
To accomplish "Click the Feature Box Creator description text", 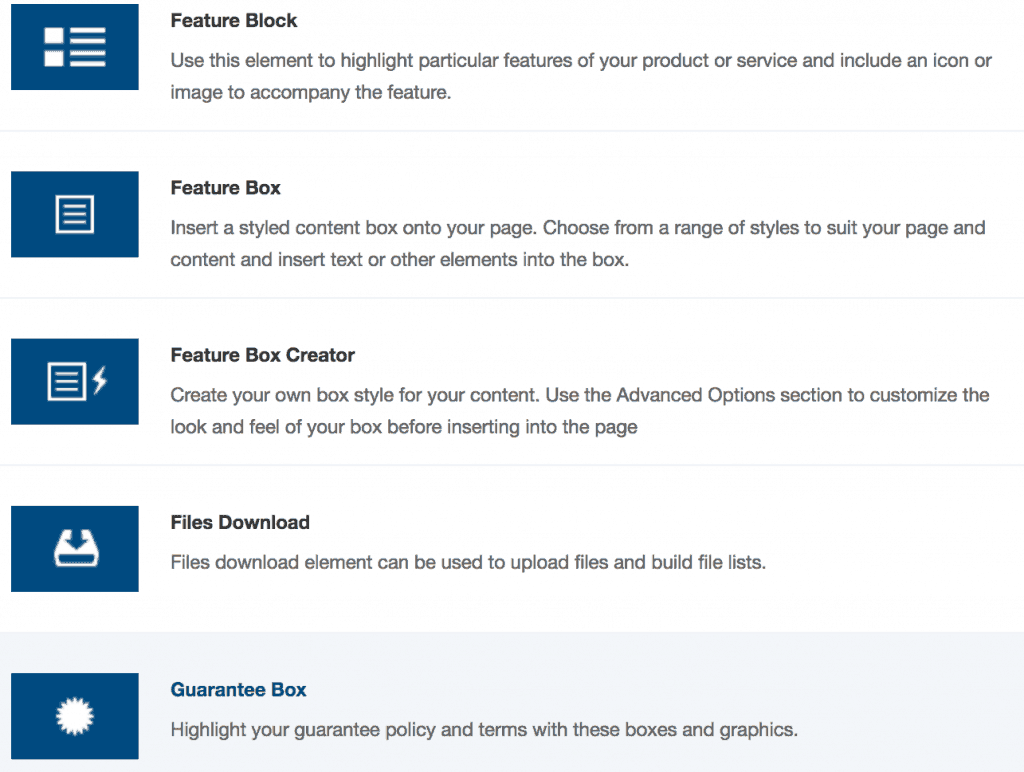I will [x=580, y=411].
